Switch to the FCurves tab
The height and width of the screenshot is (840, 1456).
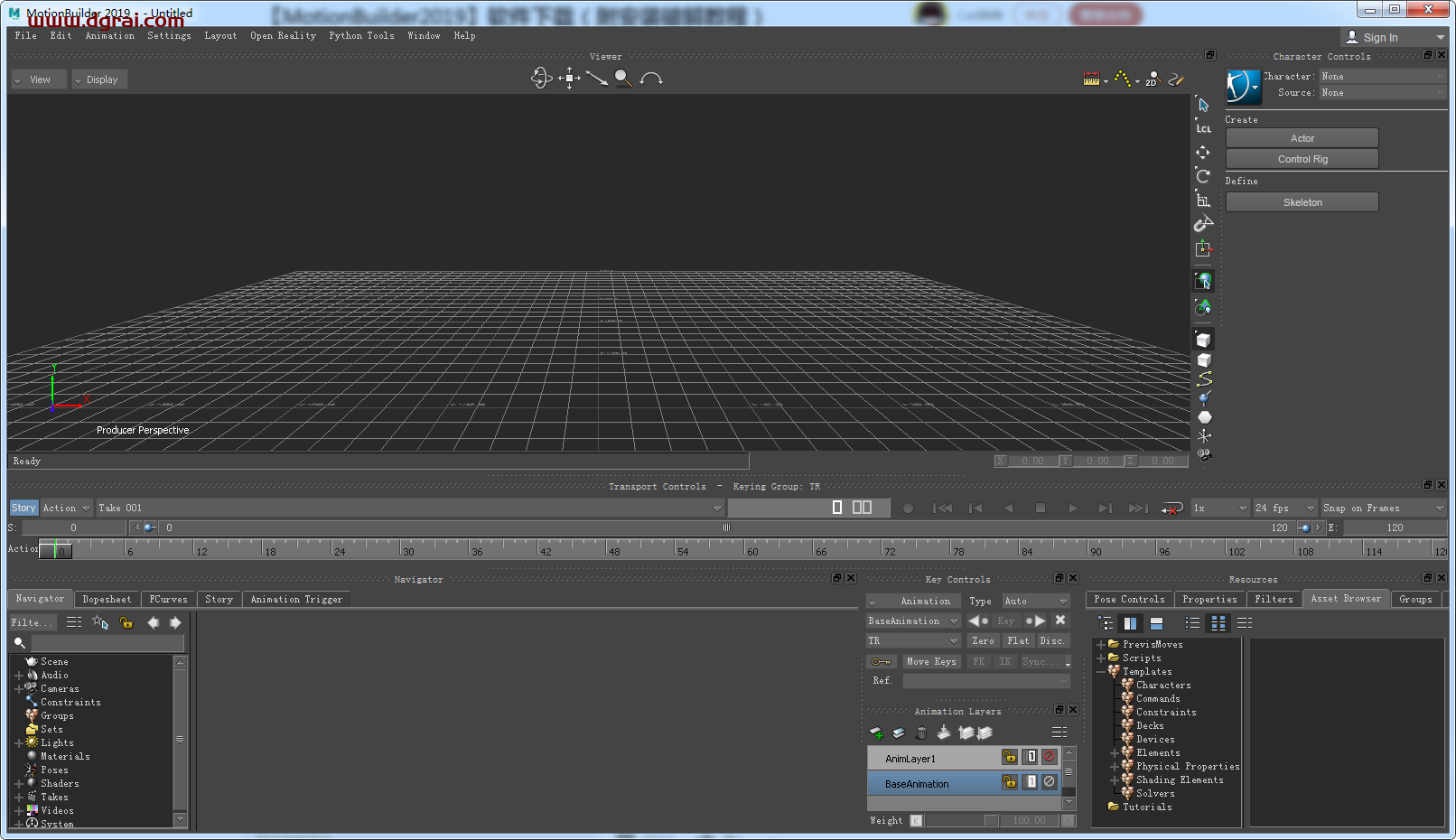point(168,599)
